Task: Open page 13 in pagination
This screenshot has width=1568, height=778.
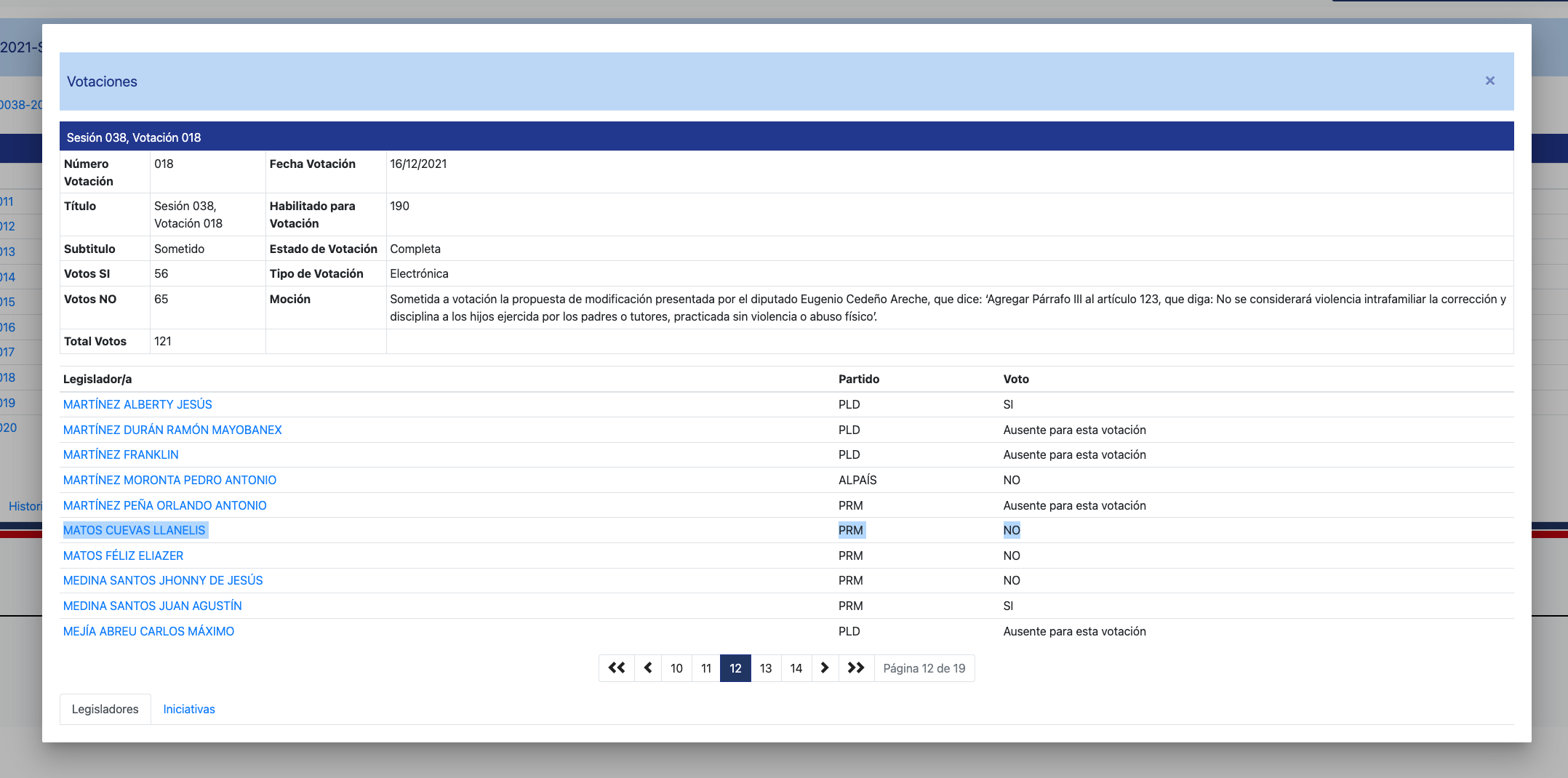Action: pyautogui.click(x=766, y=668)
